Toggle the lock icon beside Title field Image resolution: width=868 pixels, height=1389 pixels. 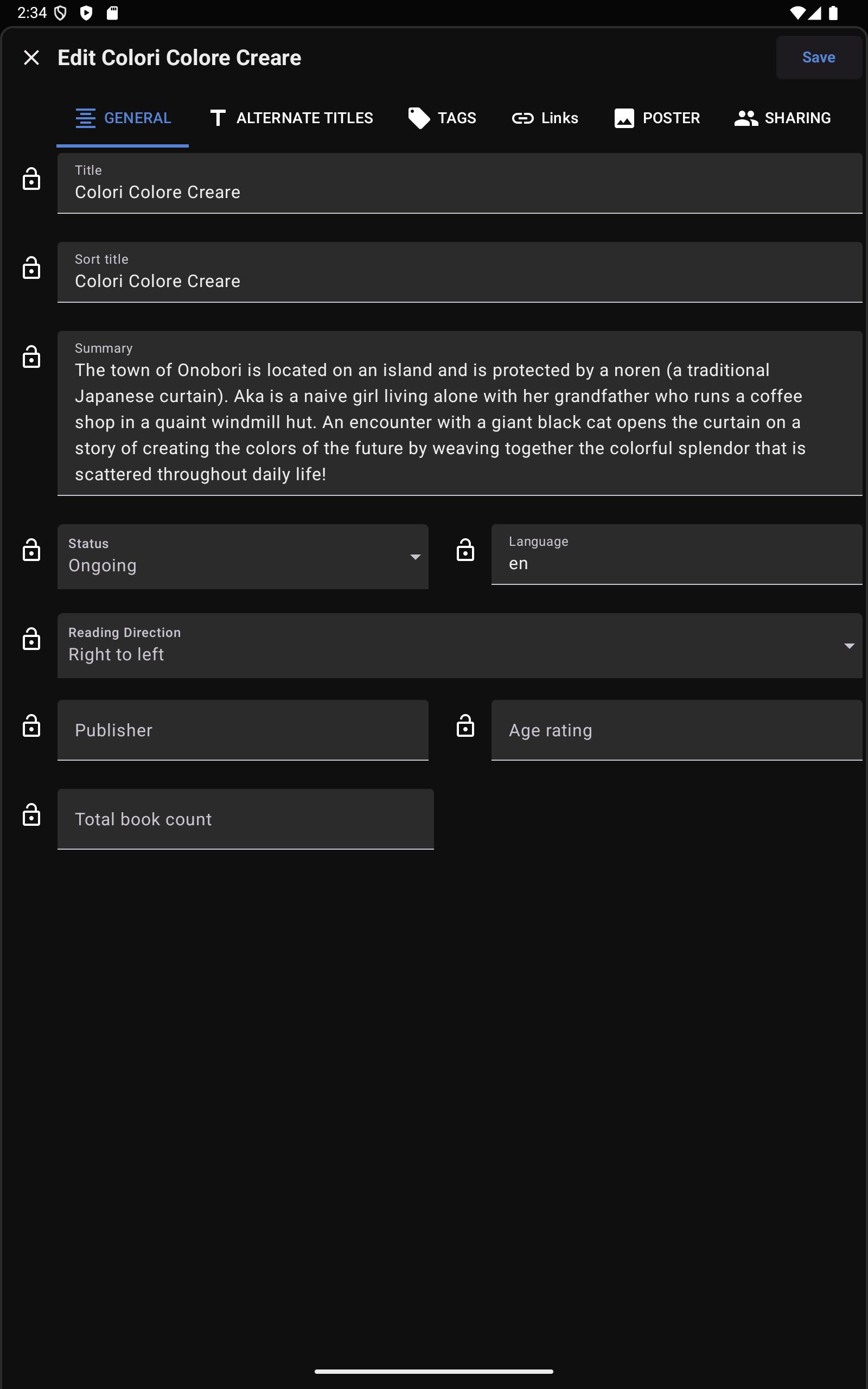pos(31,180)
